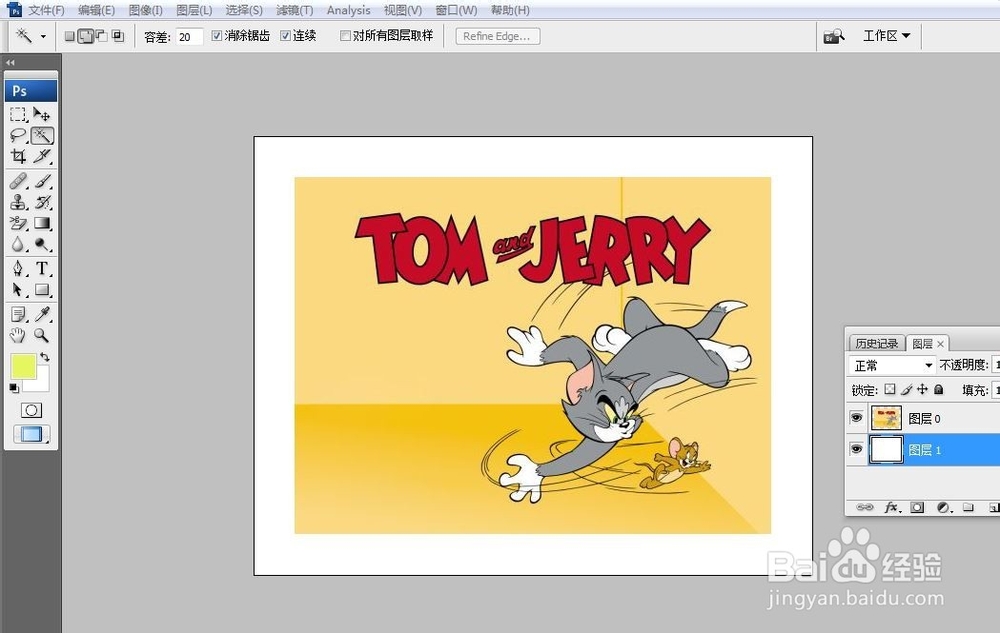Select the Lasso tool
This screenshot has width=1000, height=633.
pos(18,135)
